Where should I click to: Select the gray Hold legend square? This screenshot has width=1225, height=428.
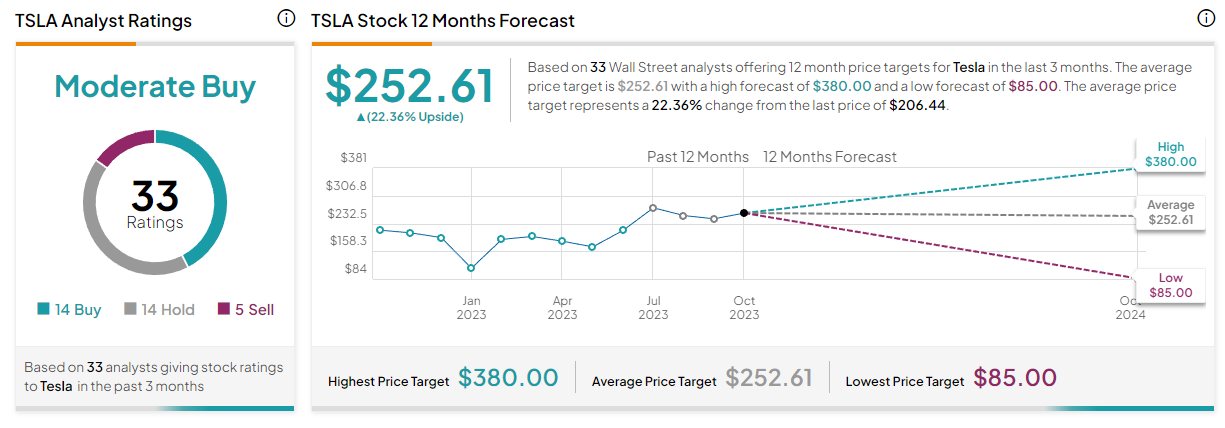point(130,310)
